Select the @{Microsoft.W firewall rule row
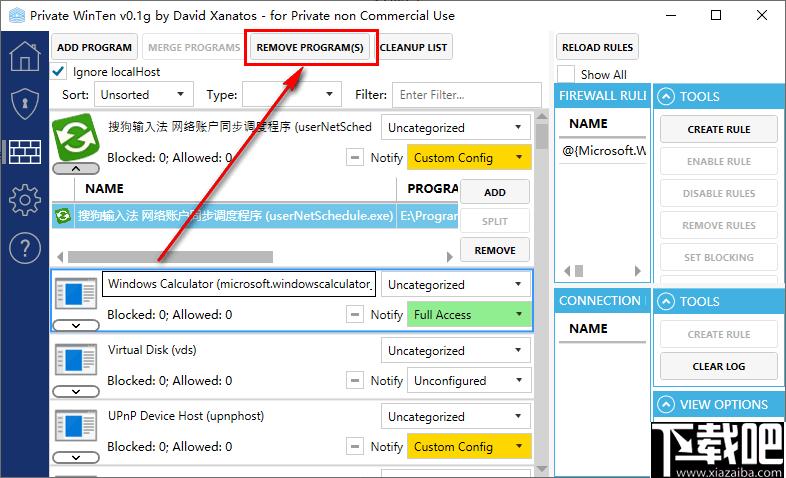 [603, 150]
